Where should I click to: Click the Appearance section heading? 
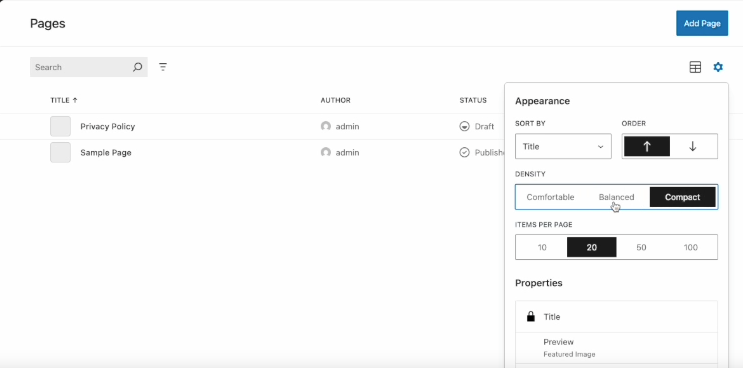coord(543,101)
